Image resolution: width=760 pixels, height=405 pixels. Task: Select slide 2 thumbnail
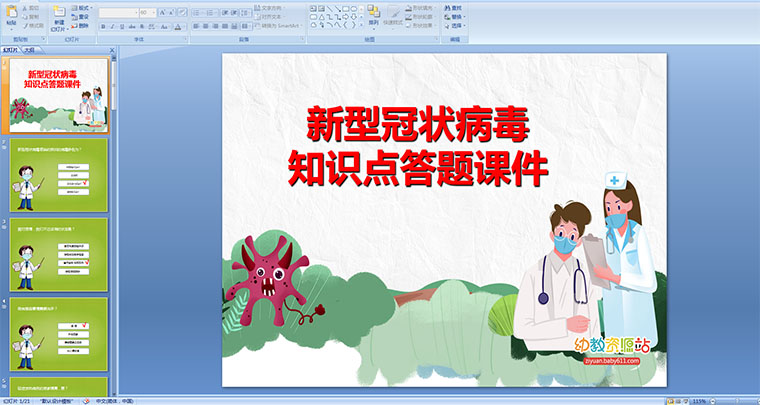(59, 175)
